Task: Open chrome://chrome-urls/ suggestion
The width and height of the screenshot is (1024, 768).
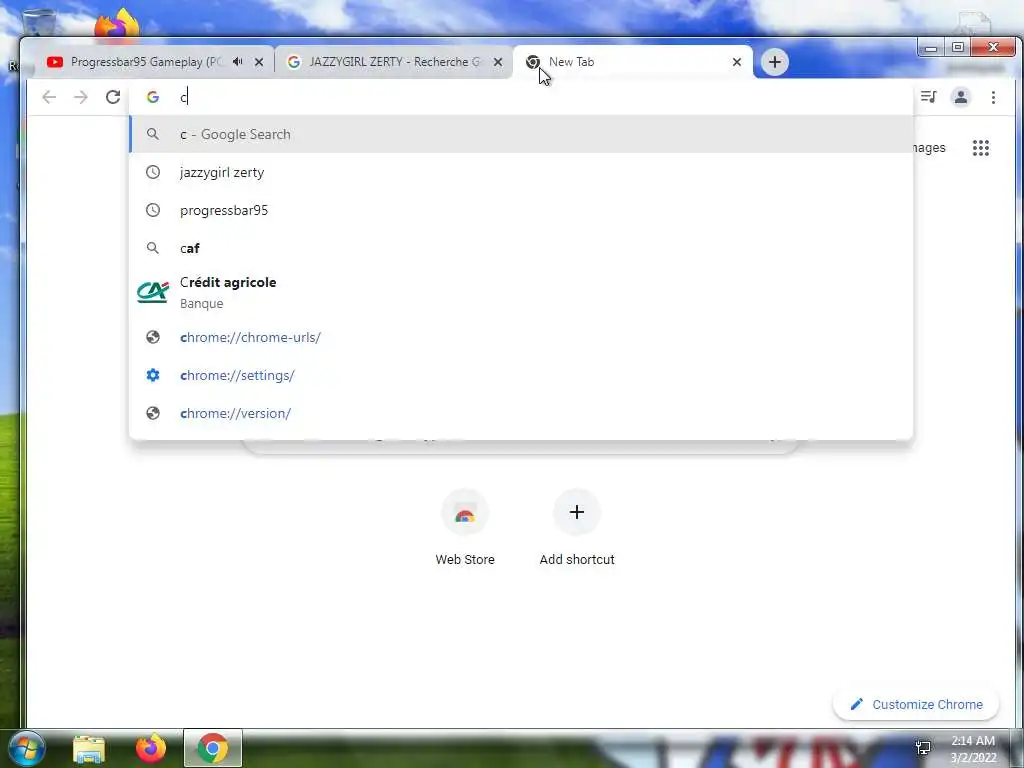Action: pos(521,337)
